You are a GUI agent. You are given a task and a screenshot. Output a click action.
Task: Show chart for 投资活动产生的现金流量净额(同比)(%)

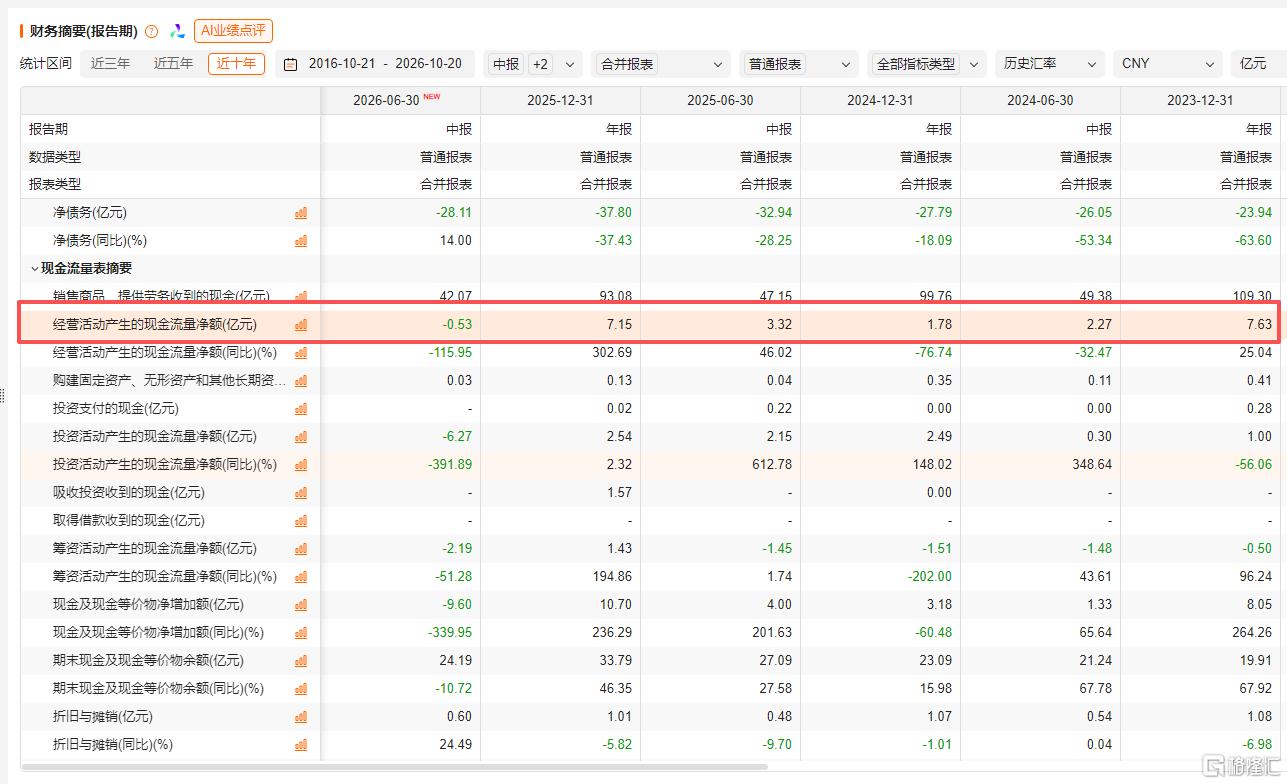pyautogui.click(x=301, y=465)
